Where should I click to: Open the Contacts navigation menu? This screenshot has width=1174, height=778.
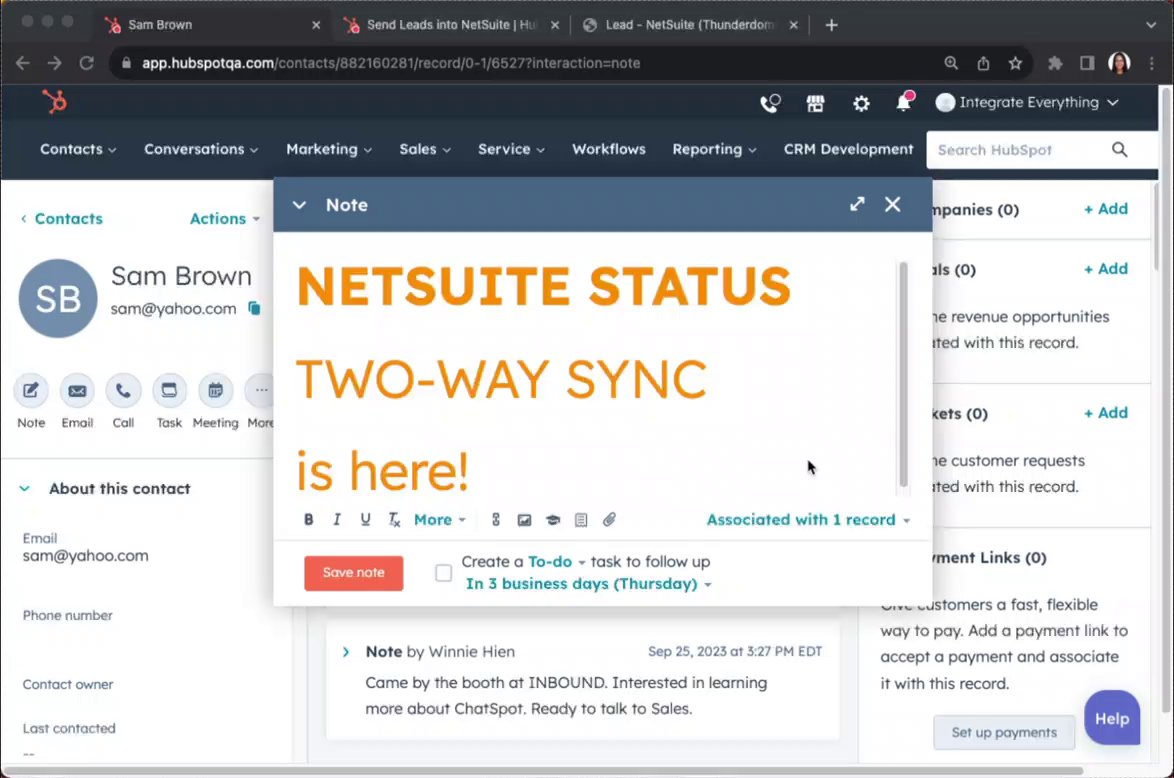coord(78,149)
